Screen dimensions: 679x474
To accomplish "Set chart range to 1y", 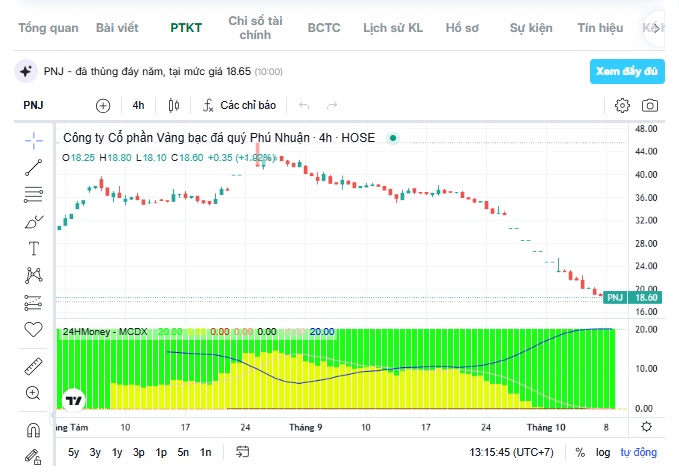I will [x=117, y=452].
